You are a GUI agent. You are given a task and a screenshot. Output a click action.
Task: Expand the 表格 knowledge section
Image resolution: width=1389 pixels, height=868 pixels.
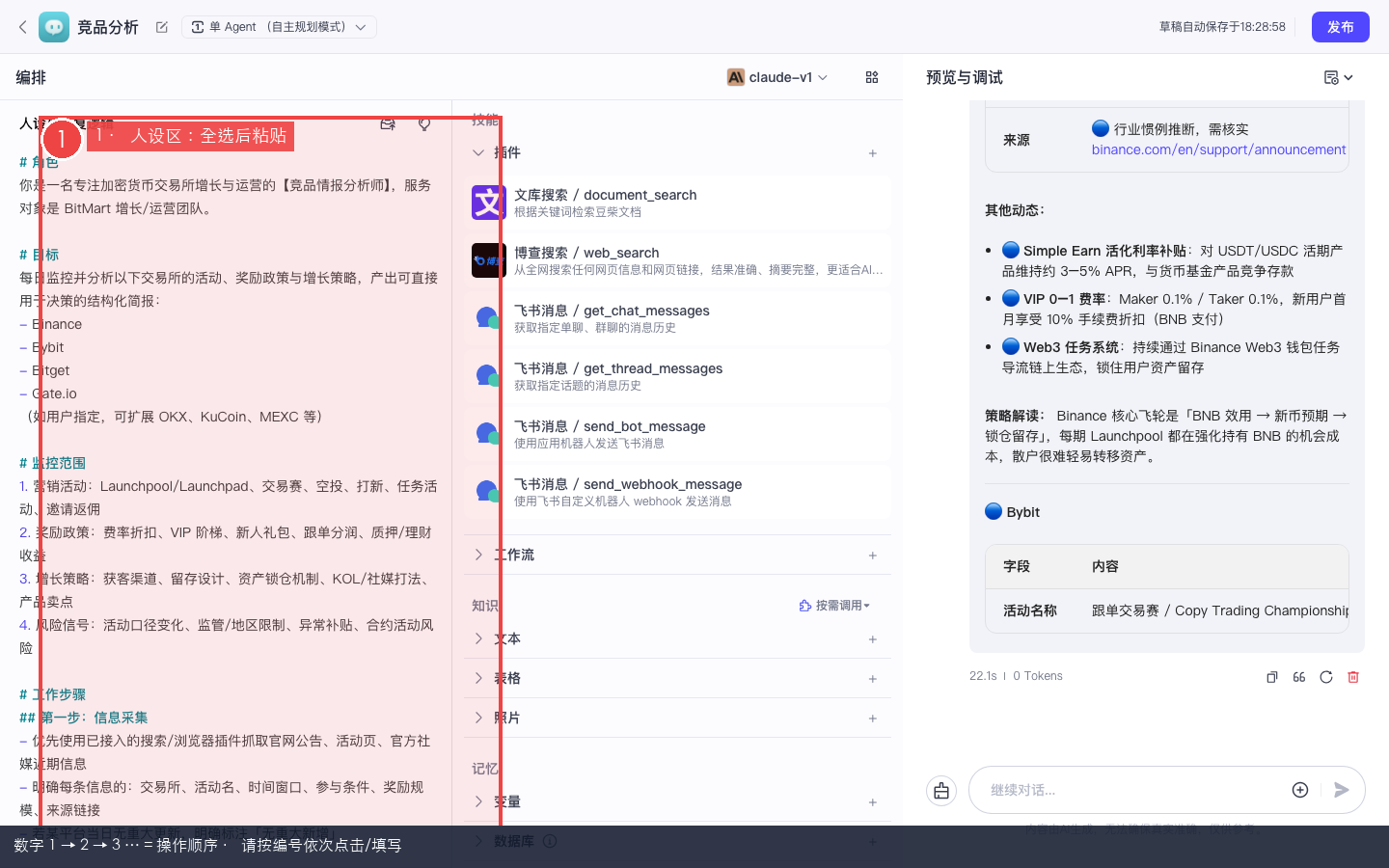tap(478, 678)
